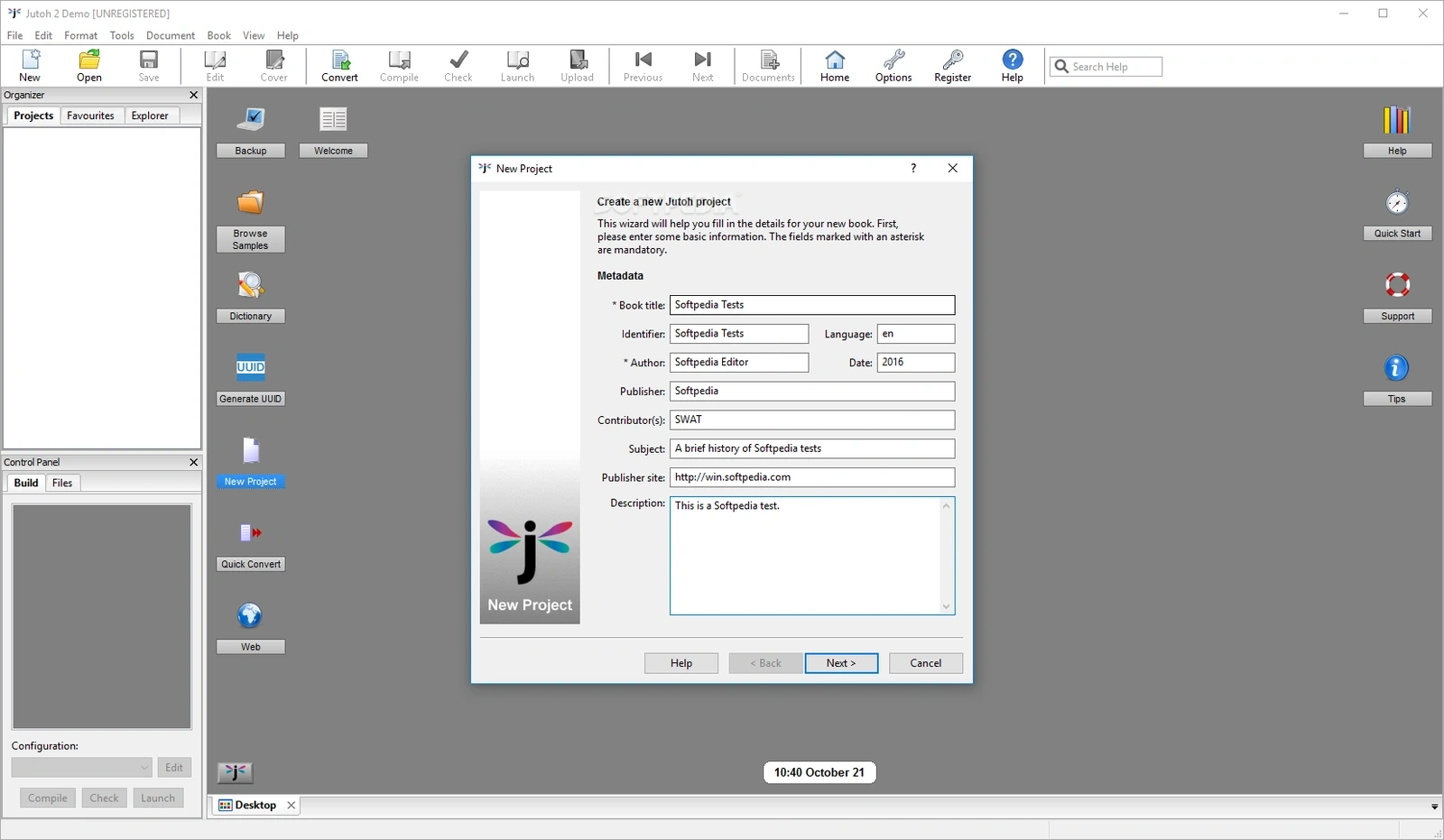Open Options from the toolbar

pos(893,66)
